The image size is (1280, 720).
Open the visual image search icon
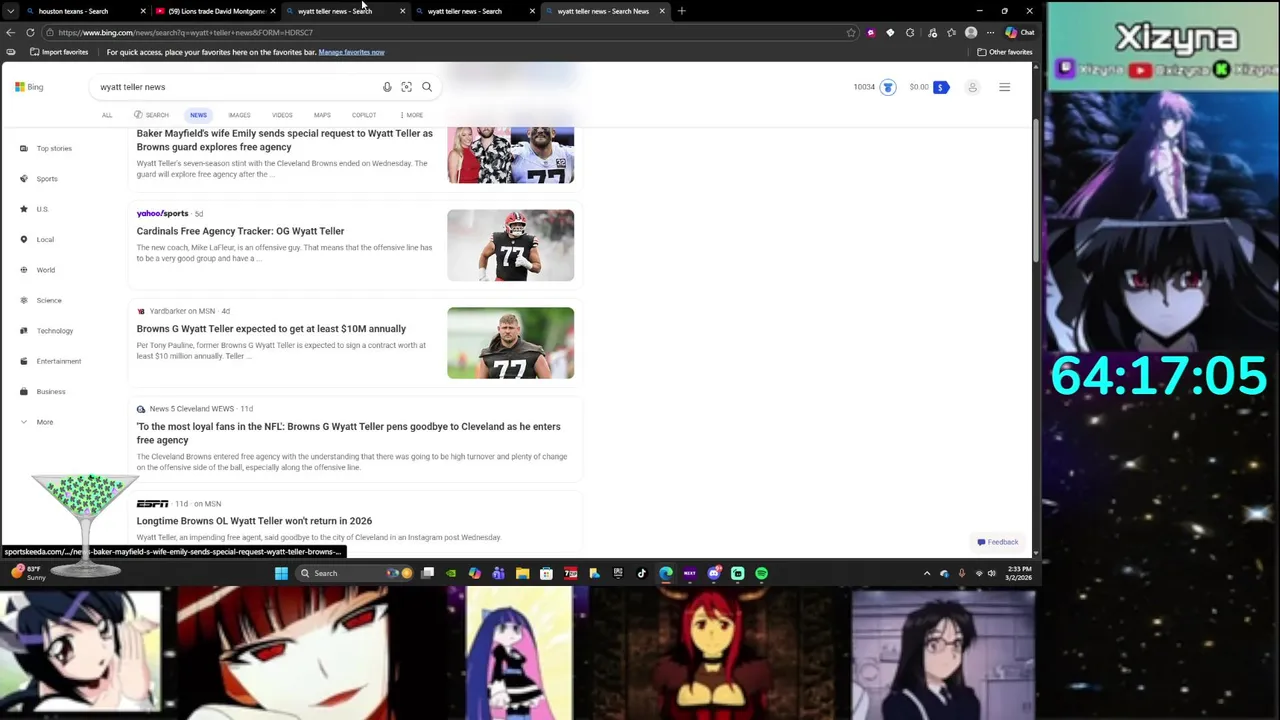pos(406,87)
